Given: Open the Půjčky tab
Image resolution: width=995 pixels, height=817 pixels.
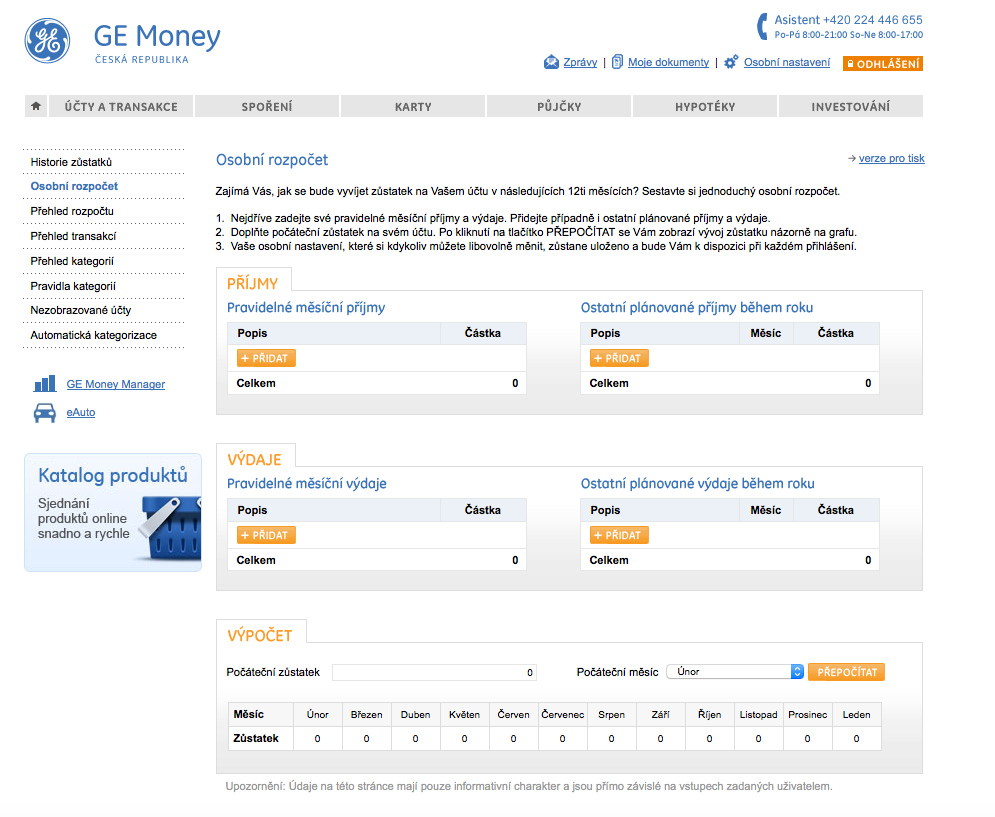Looking at the screenshot, I should 559,106.
